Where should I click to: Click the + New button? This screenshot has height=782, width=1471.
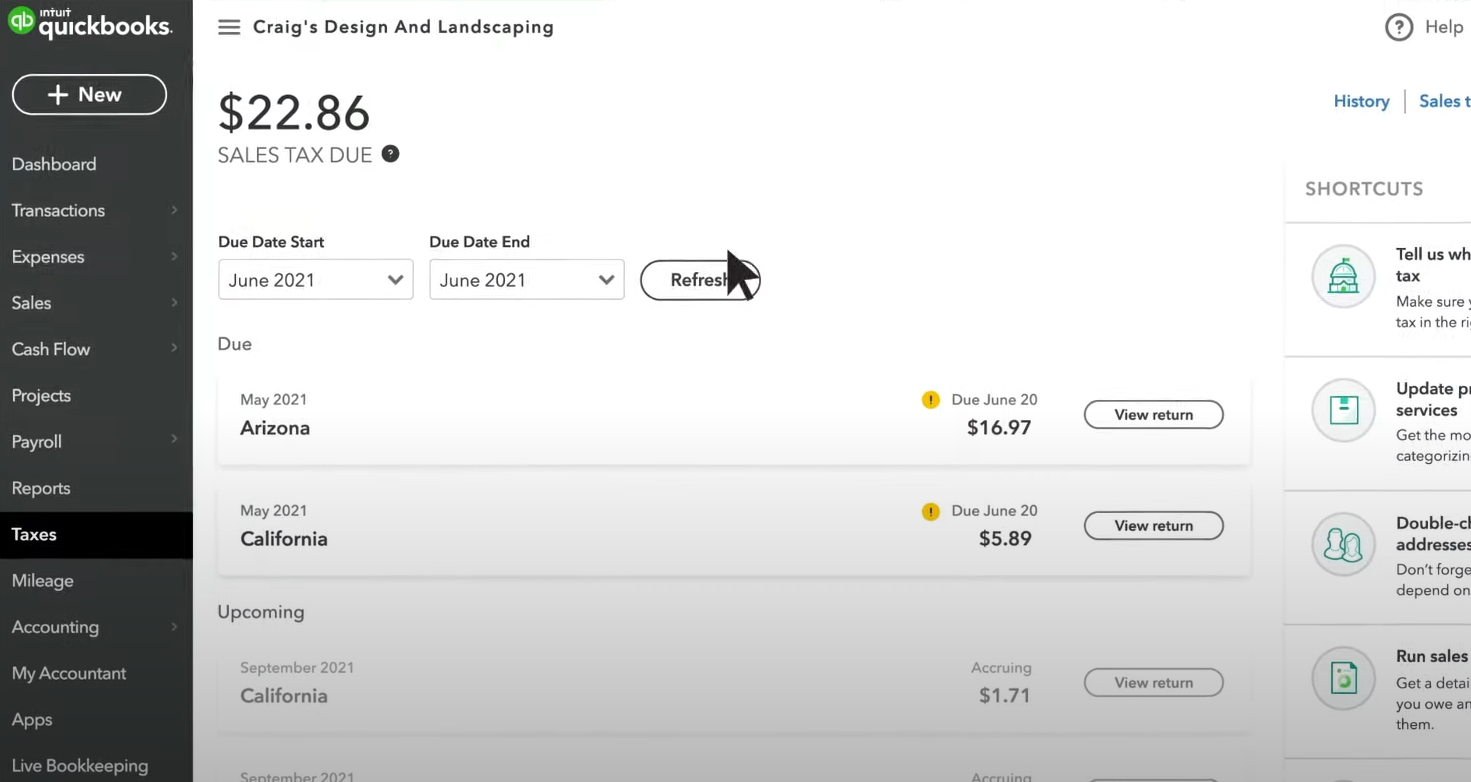point(89,94)
